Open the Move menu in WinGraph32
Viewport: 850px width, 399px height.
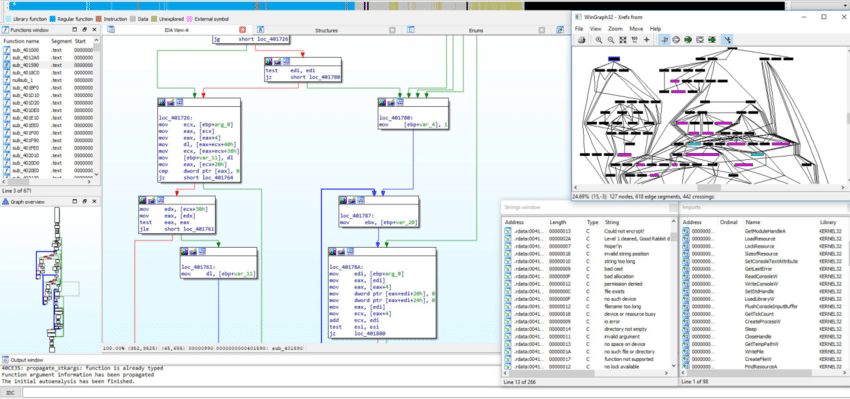pyautogui.click(x=636, y=28)
